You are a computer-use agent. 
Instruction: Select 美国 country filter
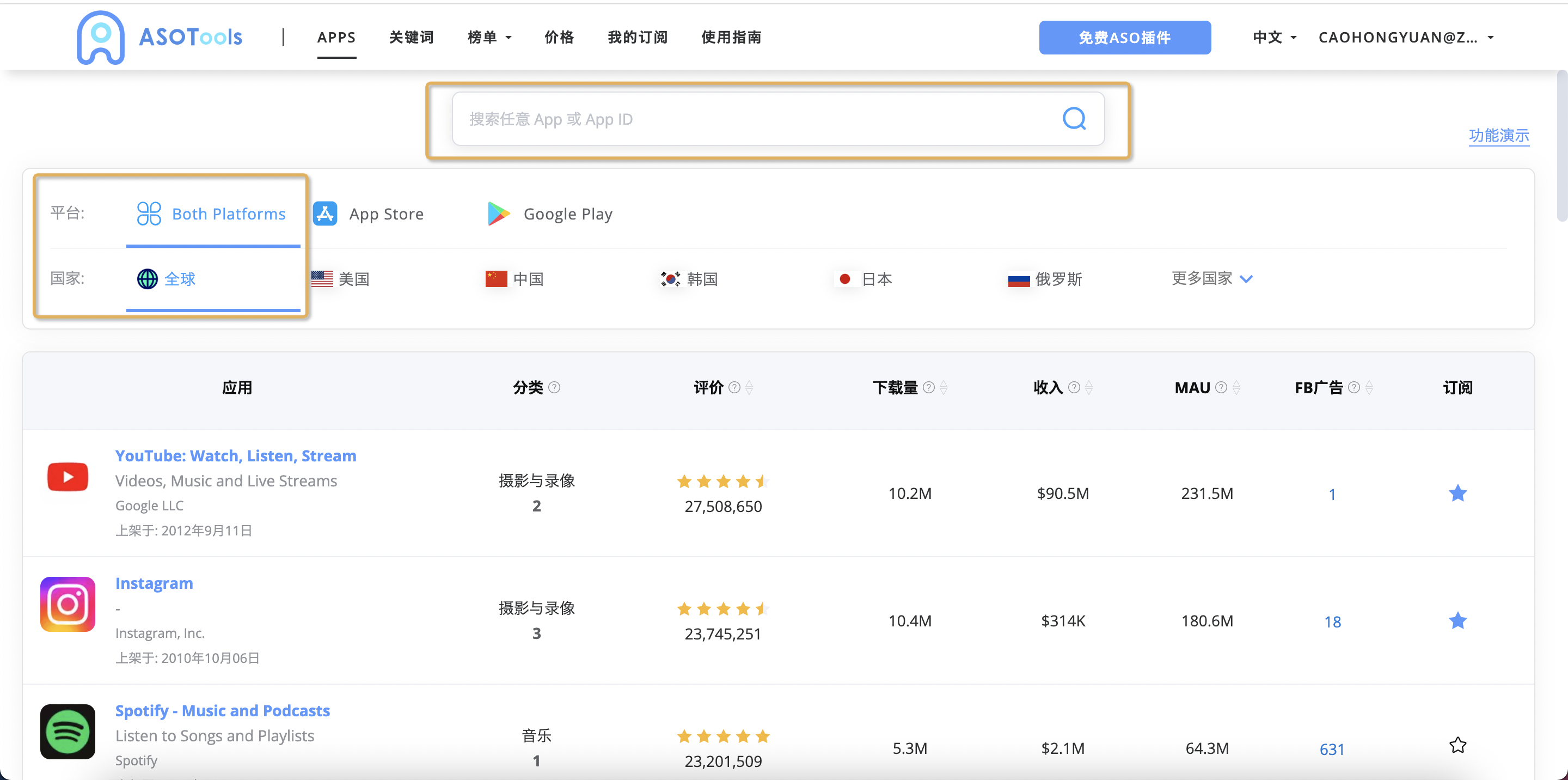340,279
